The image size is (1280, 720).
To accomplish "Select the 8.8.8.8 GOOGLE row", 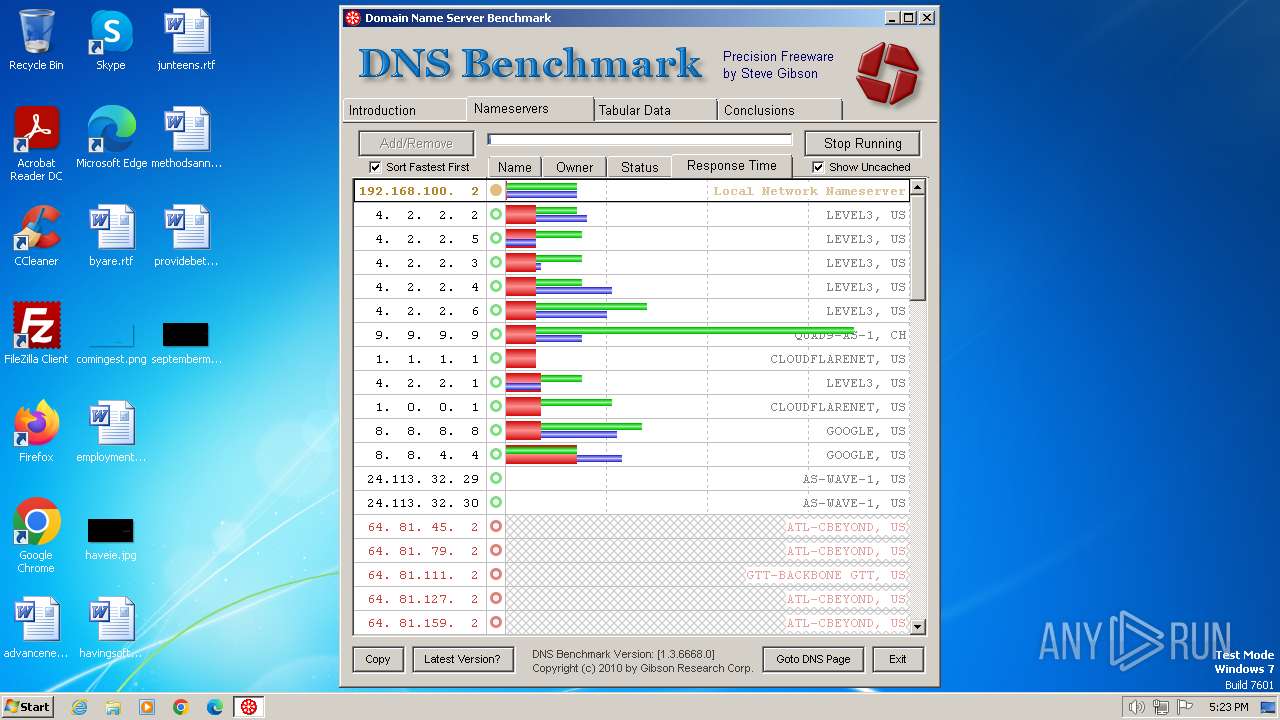I will pyautogui.click(x=631, y=431).
